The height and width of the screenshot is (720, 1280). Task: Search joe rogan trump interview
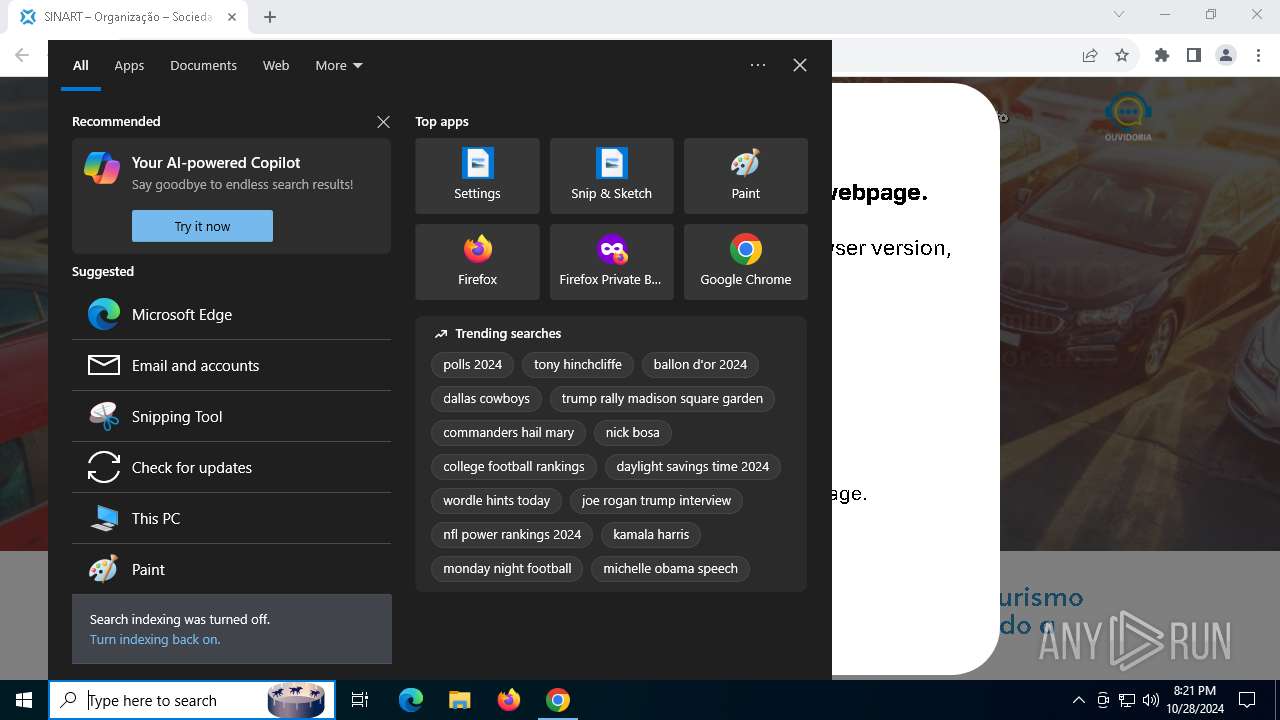point(656,501)
